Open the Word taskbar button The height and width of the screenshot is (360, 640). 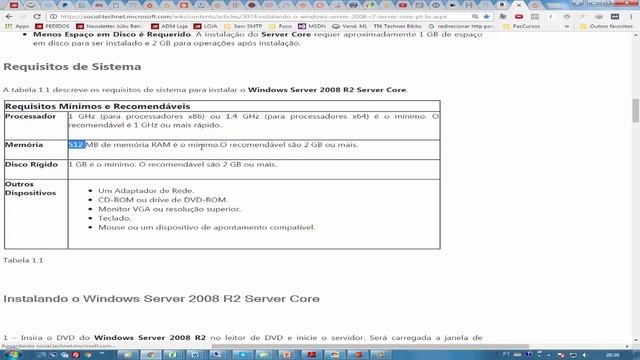[195, 355]
